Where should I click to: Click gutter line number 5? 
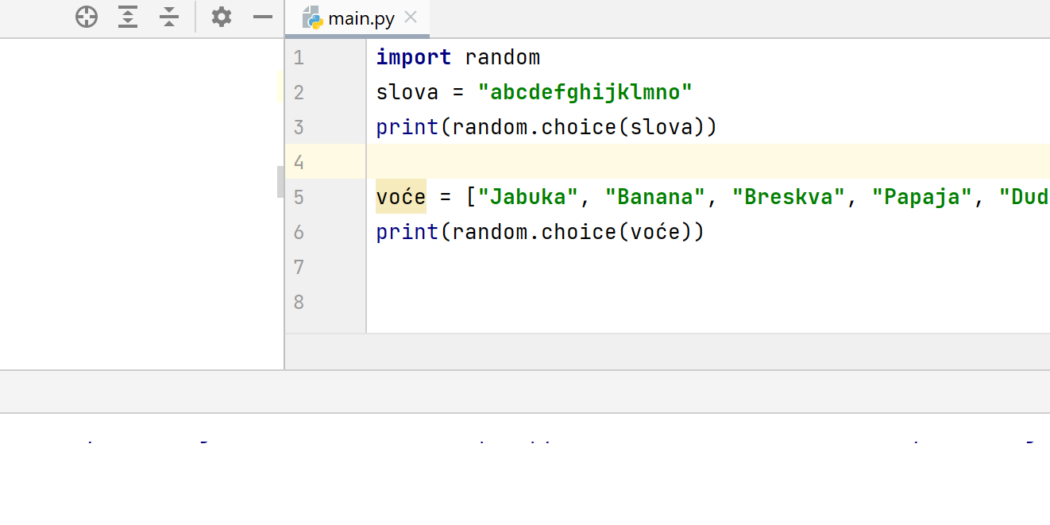click(299, 197)
